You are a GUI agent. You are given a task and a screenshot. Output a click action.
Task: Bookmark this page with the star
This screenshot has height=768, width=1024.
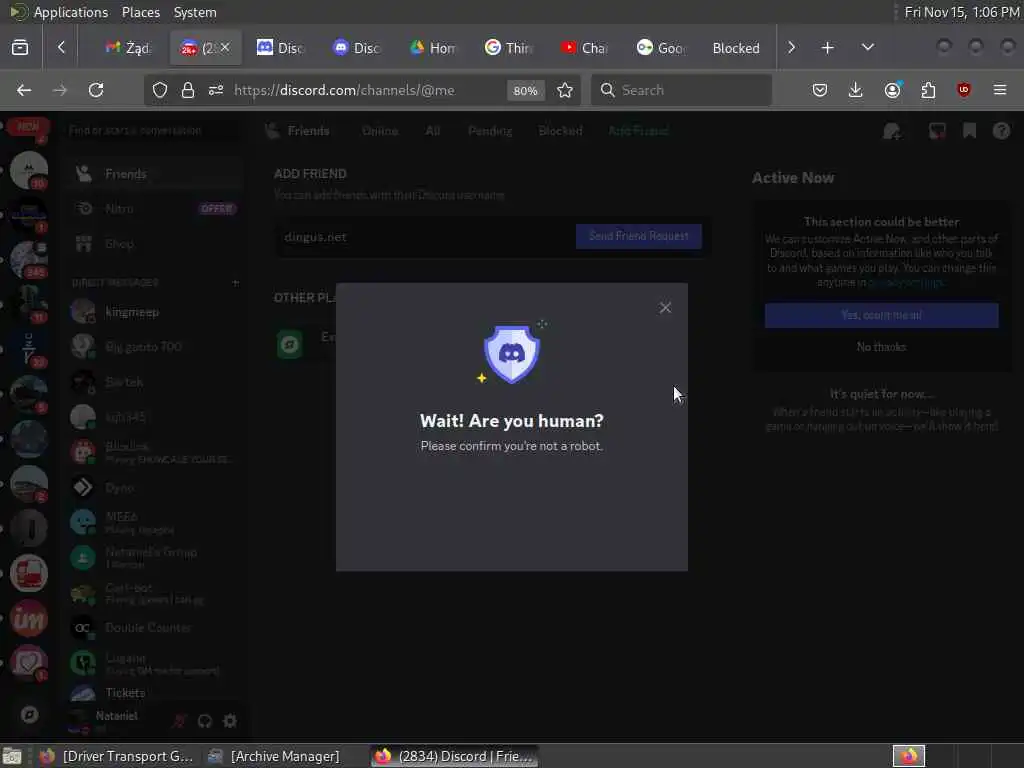coord(565,90)
